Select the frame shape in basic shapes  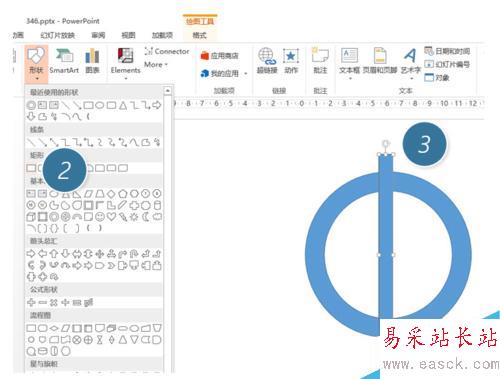point(88,205)
